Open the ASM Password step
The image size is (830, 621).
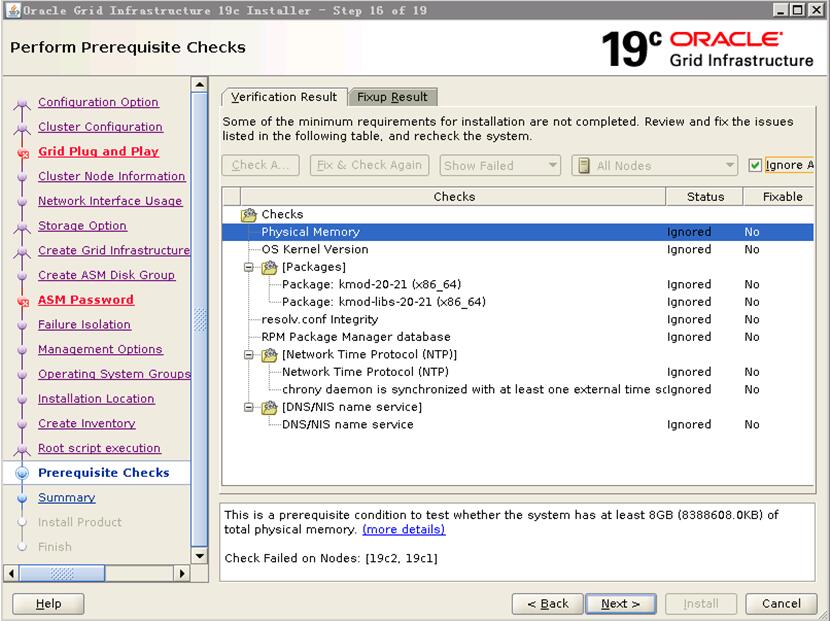tap(85, 300)
